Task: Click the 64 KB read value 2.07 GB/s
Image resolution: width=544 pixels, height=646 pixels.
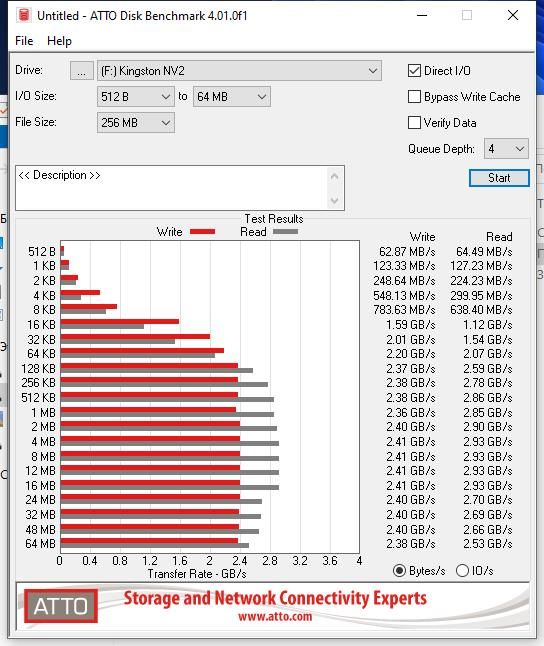Action: [488, 354]
